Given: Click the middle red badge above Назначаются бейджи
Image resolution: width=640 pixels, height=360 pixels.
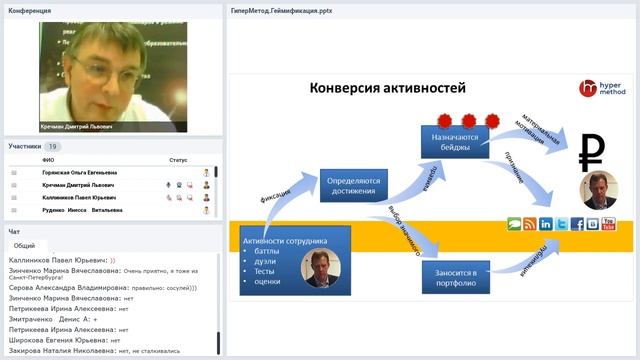Looking at the screenshot, I should coord(469,121).
